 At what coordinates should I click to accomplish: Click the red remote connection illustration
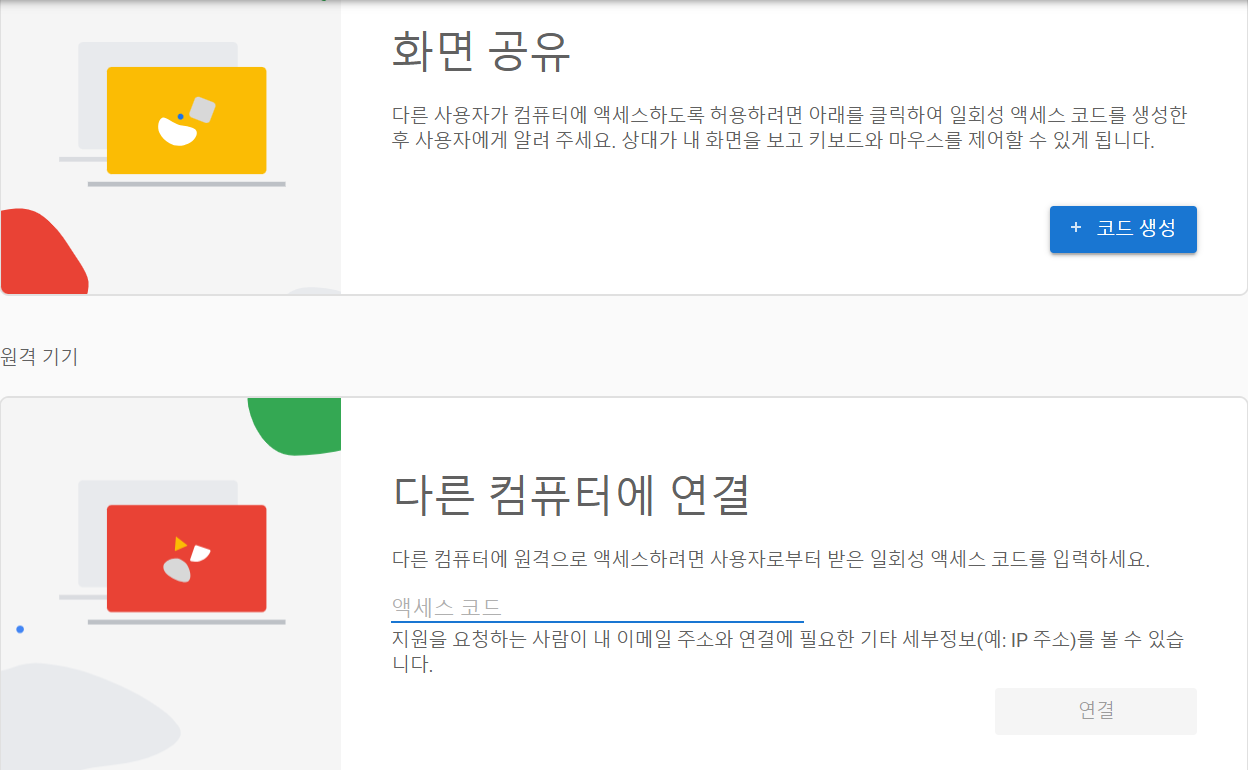point(185,558)
